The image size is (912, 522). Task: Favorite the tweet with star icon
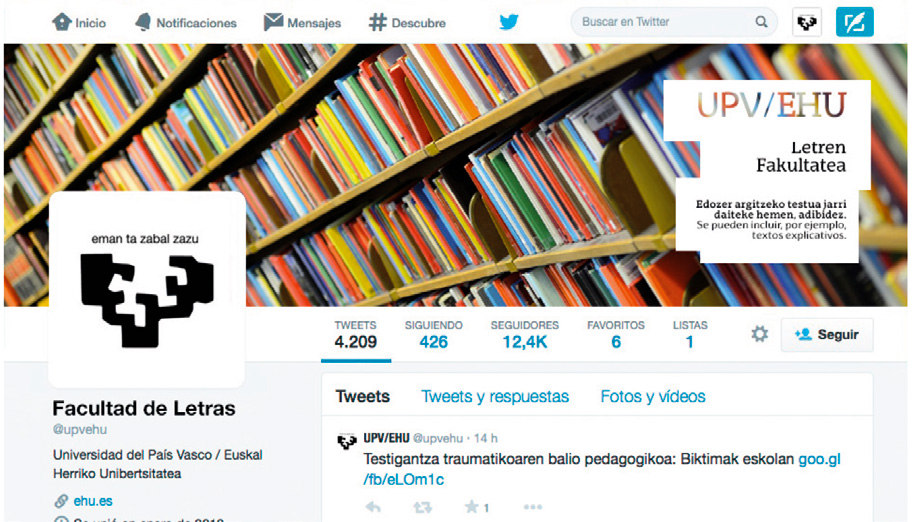pos(471,507)
